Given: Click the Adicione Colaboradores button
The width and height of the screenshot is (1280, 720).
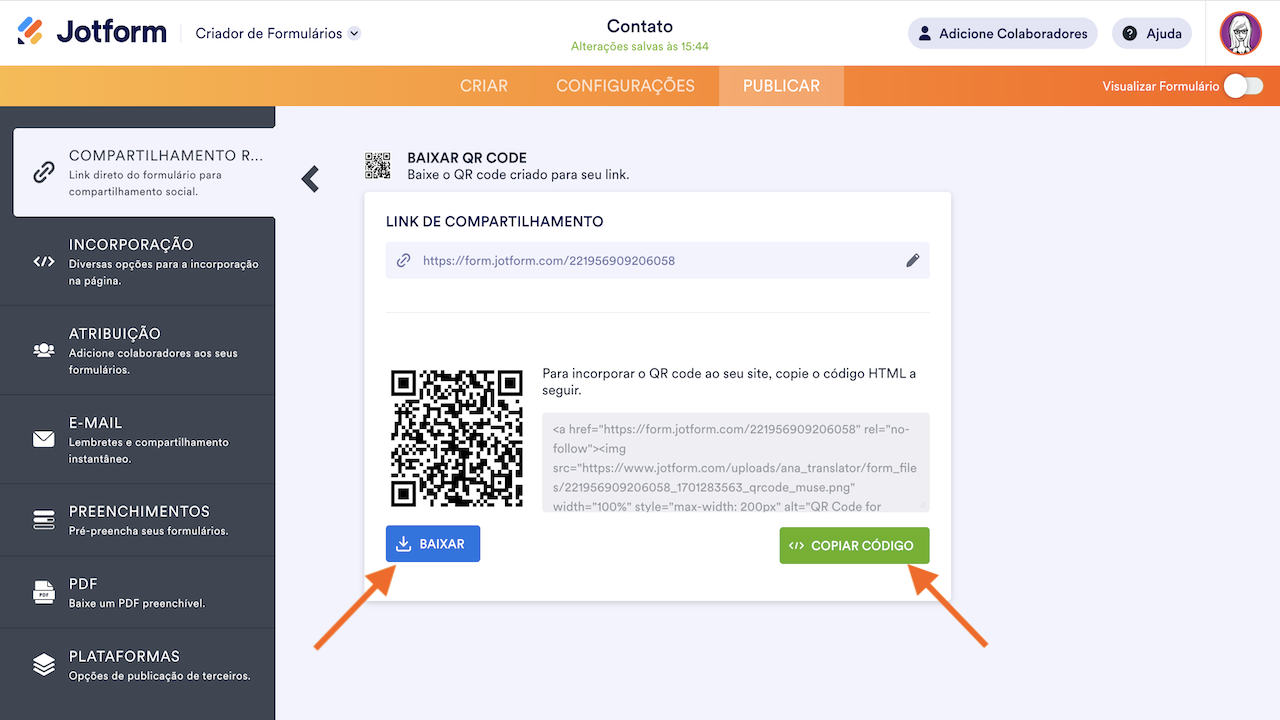Looking at the screenshot, I should point(1002,33).
